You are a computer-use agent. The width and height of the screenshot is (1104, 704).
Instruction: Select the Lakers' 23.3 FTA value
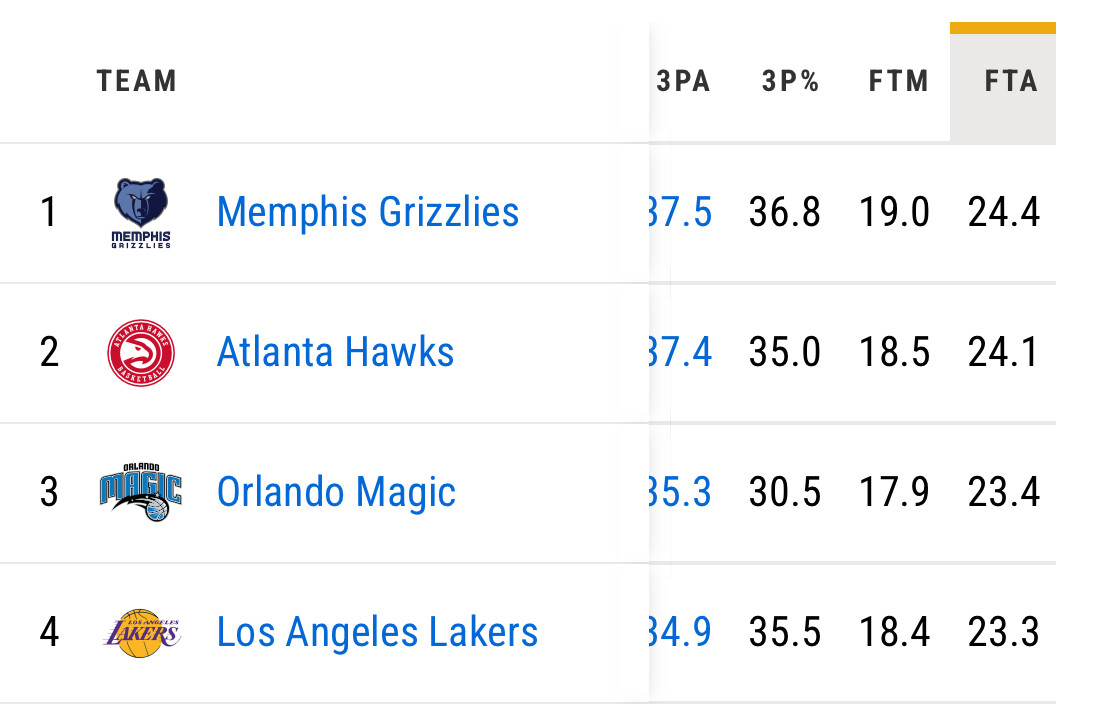1004,632
